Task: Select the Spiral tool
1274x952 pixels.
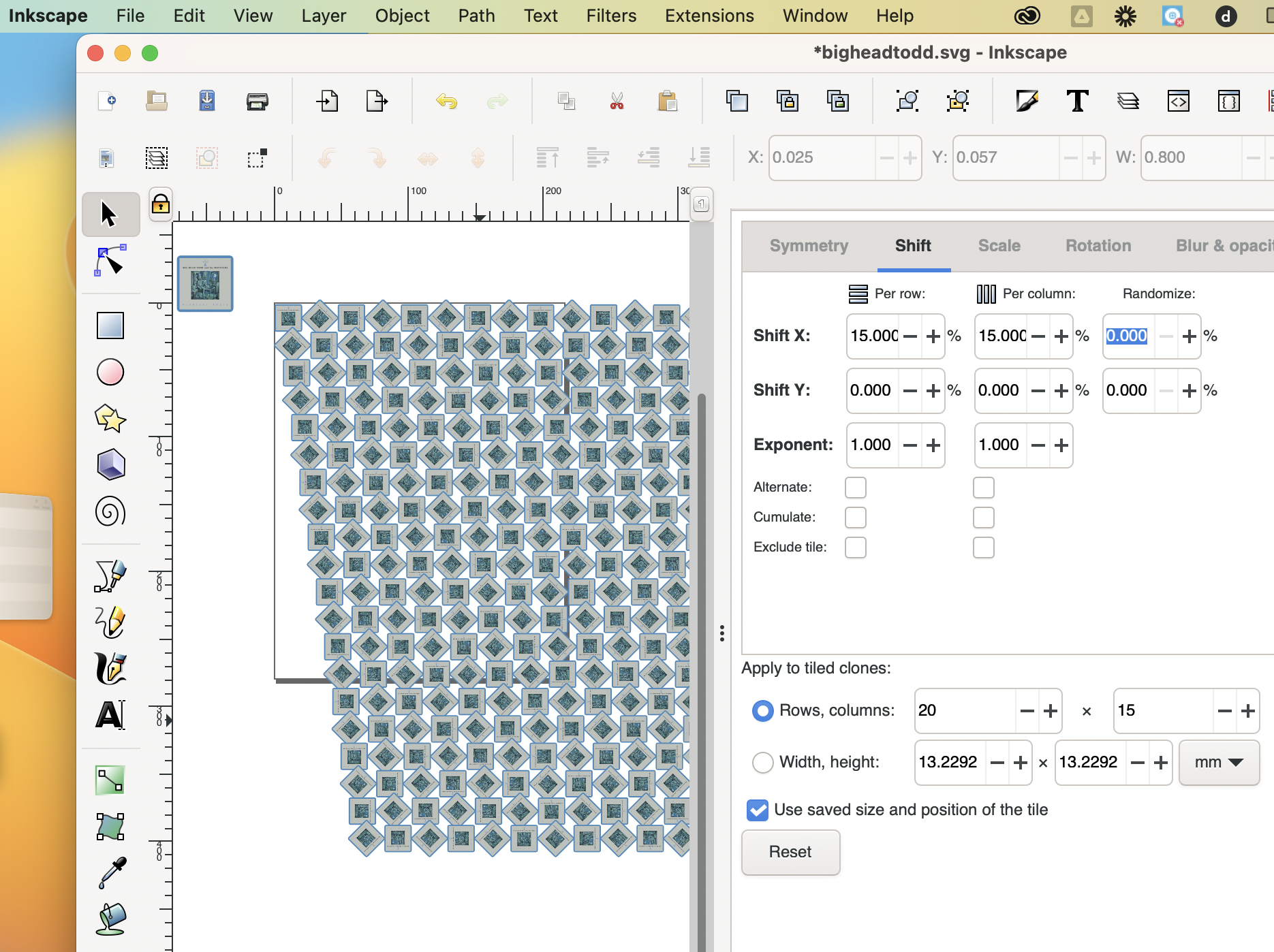Action: pyautogui.click(x=110, y=512)
